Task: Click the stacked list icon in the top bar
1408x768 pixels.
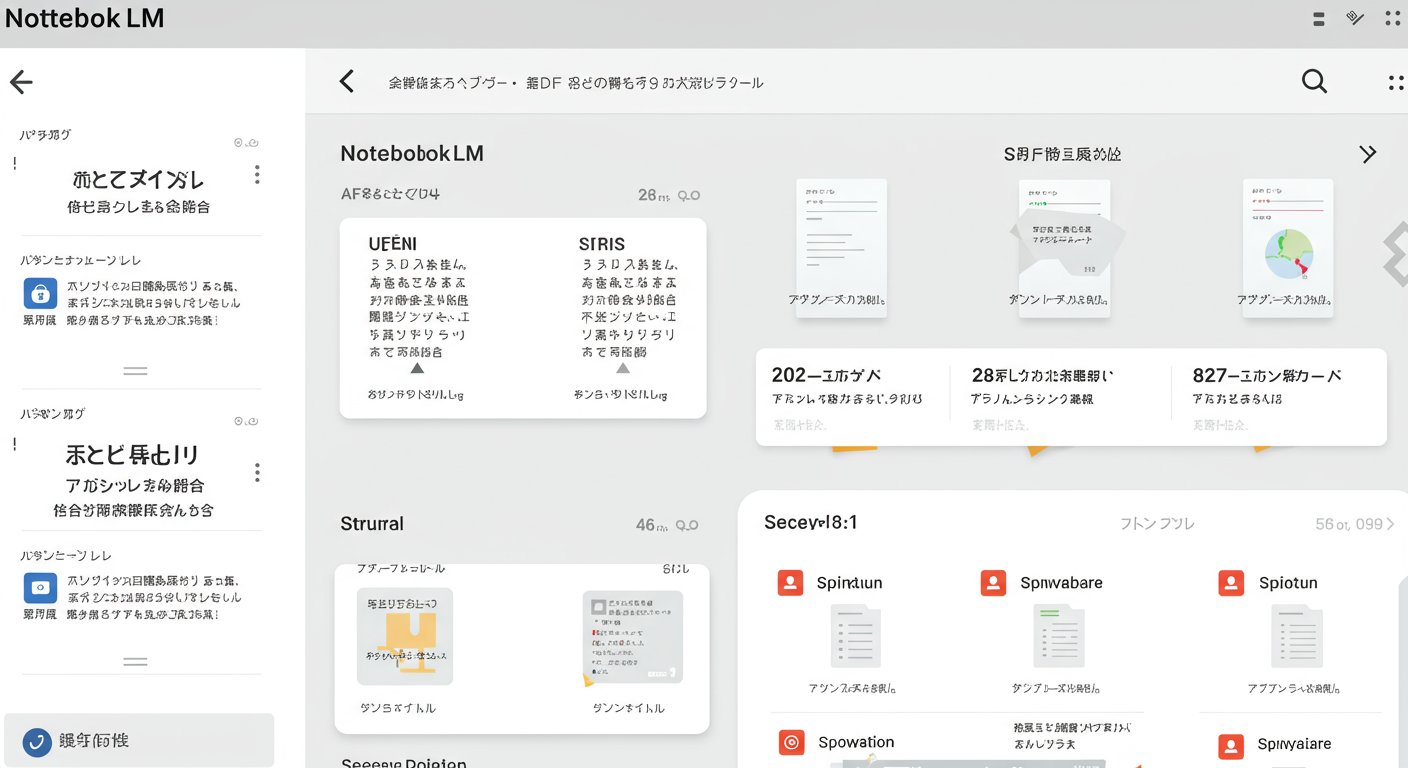Action: click(x=1317, y=18)
